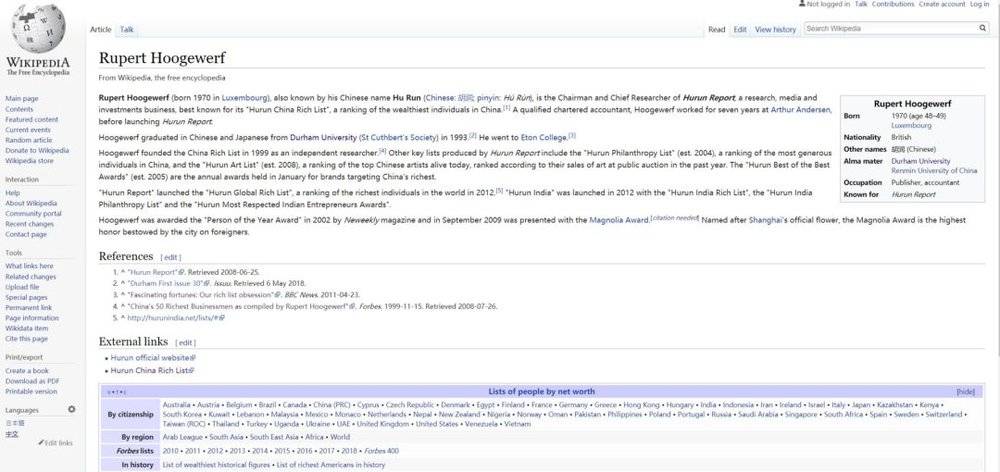1000x472 pixels.
Task: Open the Languages settings gear icon
Action: pos(71,409)
